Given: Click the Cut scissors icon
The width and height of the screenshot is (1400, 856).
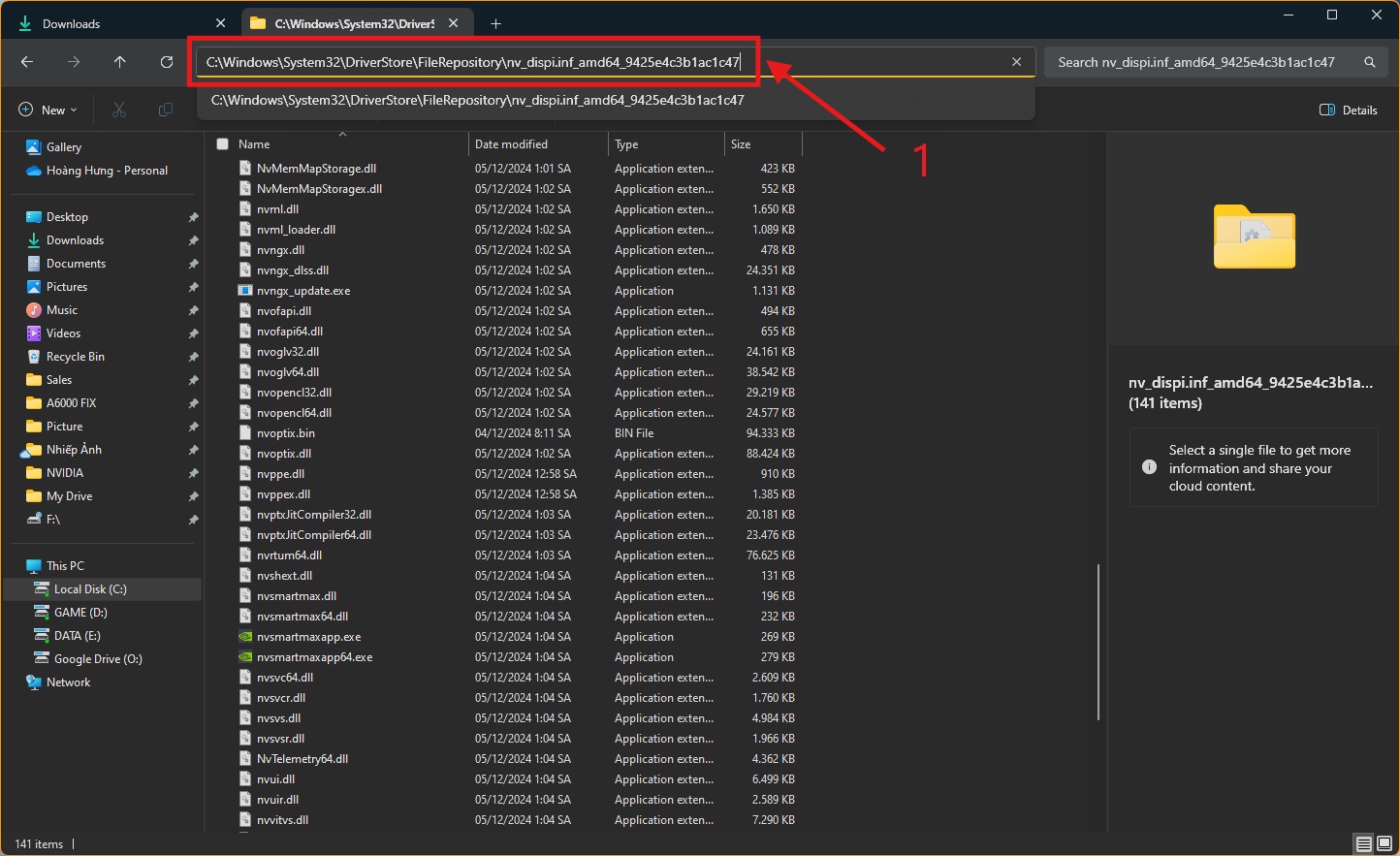Looking at the screenshot, I should pyautogui.click(x=119, y=110).
